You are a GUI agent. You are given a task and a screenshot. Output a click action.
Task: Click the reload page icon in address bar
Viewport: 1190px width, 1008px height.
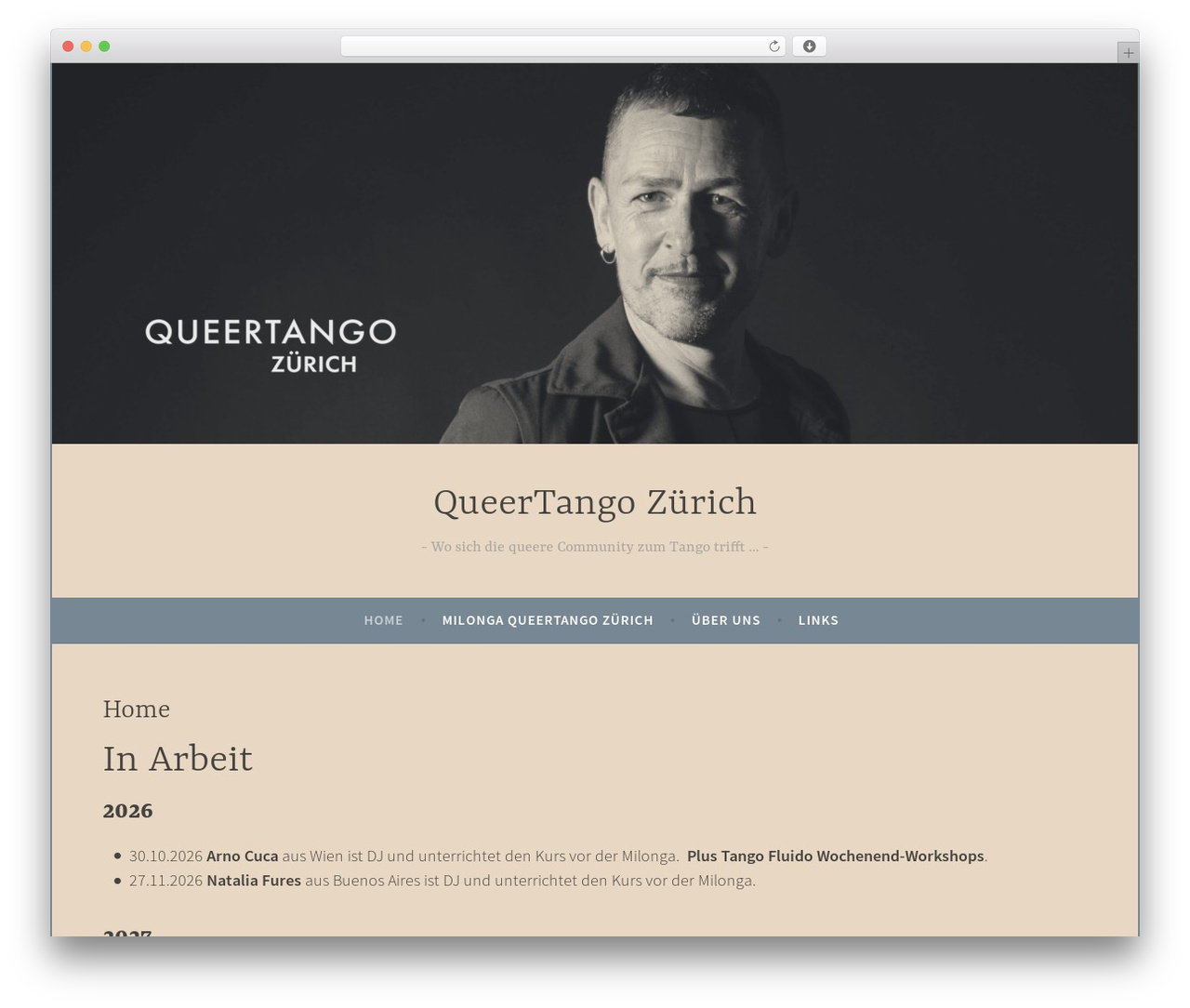click(773, 46)
